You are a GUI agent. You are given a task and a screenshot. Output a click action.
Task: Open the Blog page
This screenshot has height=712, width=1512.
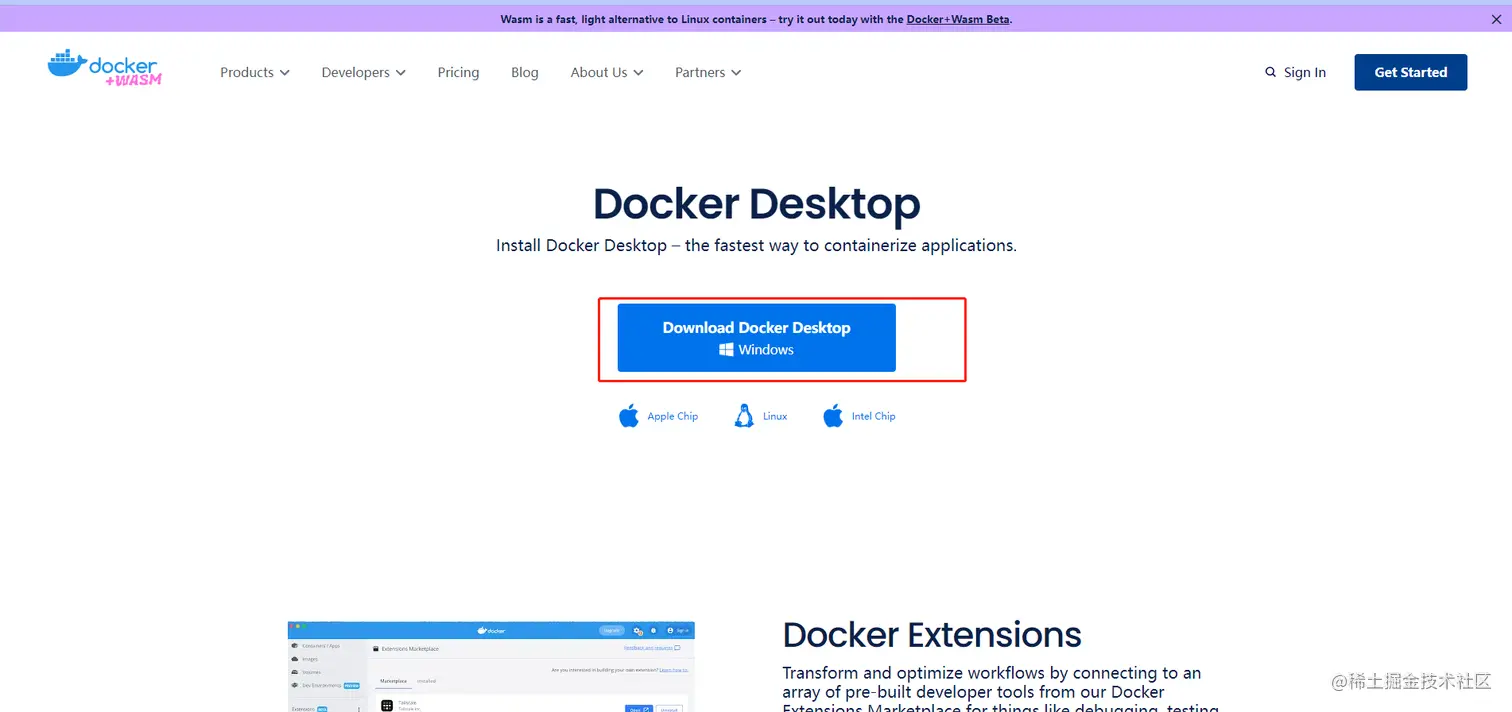[525, 72]
